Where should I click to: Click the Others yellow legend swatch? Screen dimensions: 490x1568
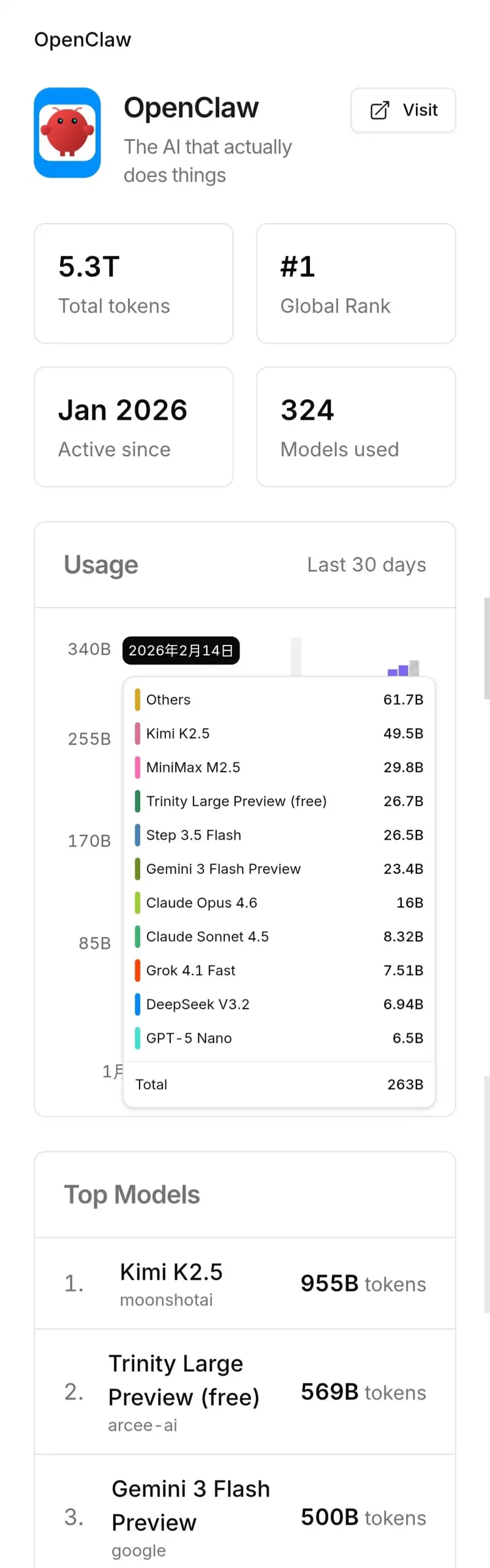(138, 699)
